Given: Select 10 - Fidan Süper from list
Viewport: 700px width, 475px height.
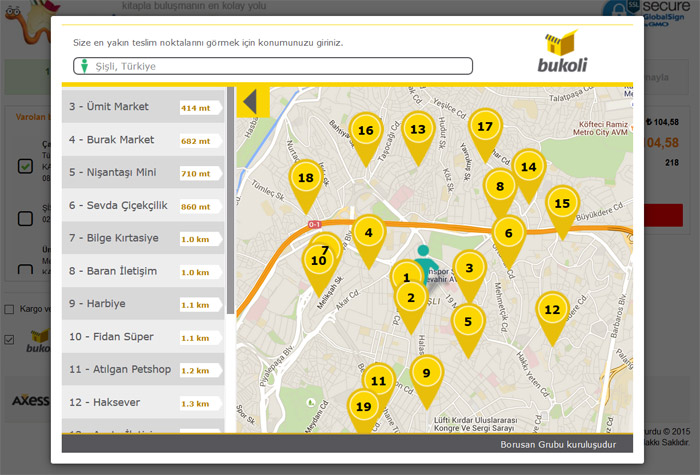Looking at the screenshot, I should click(143, 337).
